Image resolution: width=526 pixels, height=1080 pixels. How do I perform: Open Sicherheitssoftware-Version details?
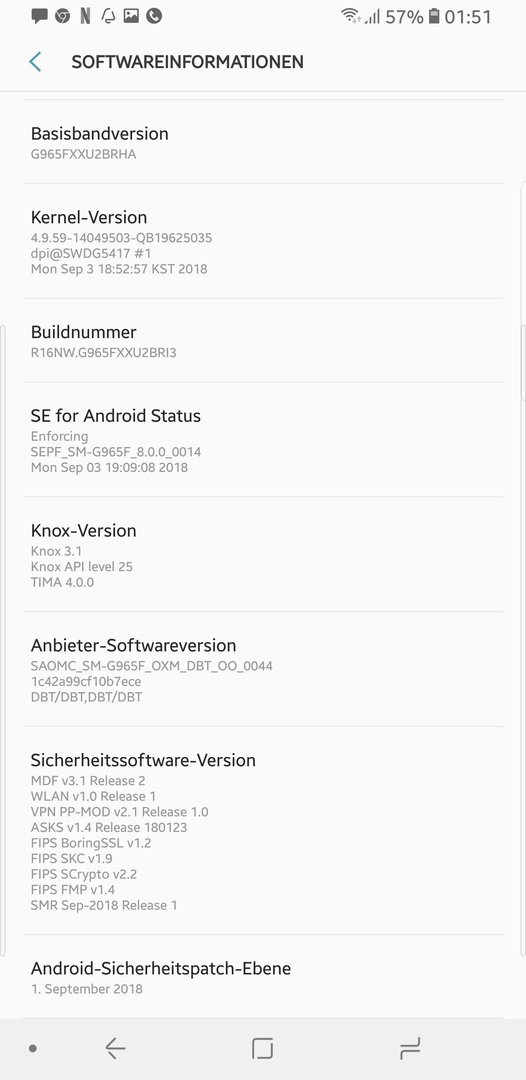point(263,831)
